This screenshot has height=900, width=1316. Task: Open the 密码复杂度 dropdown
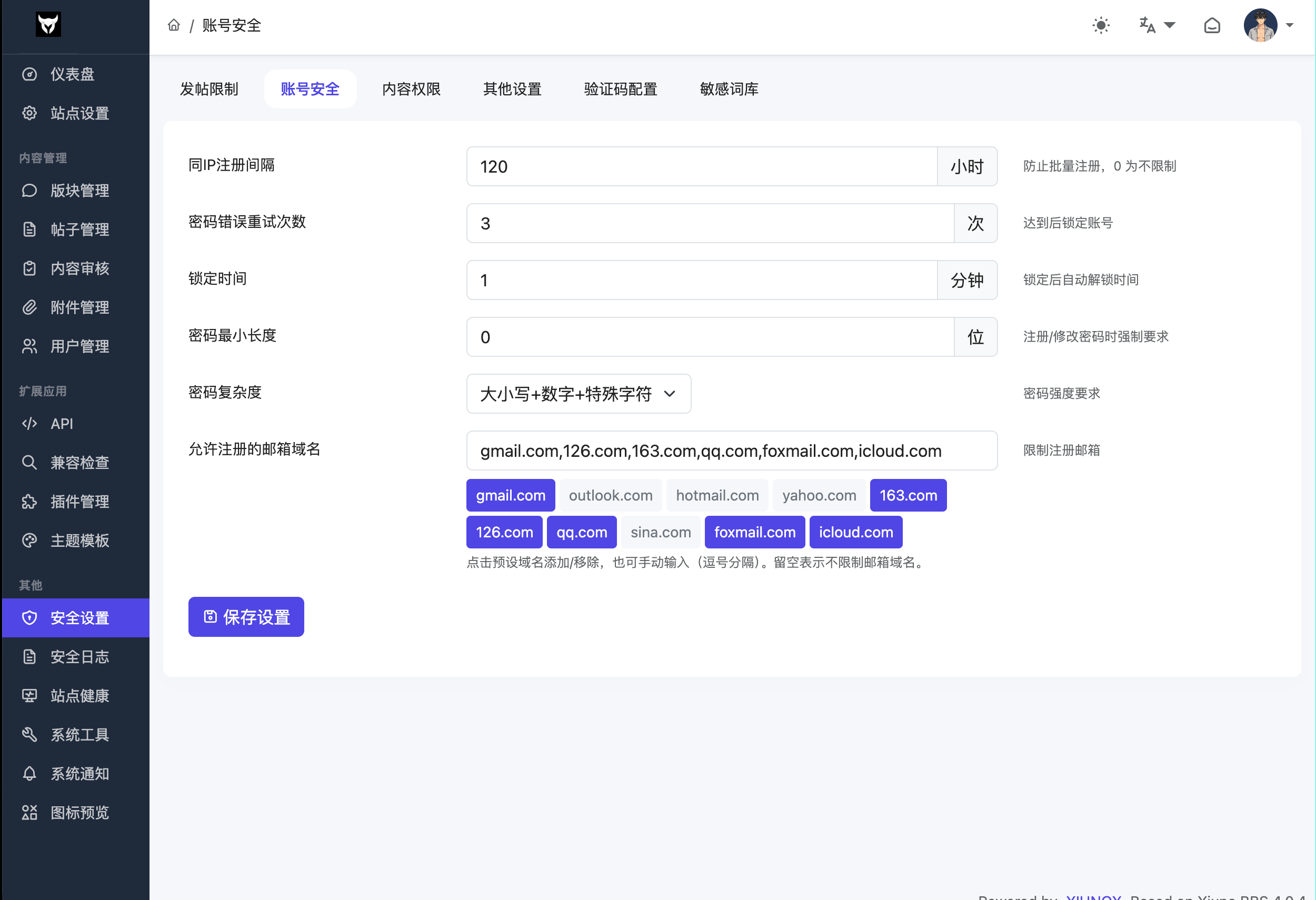(x=579, y=393)
